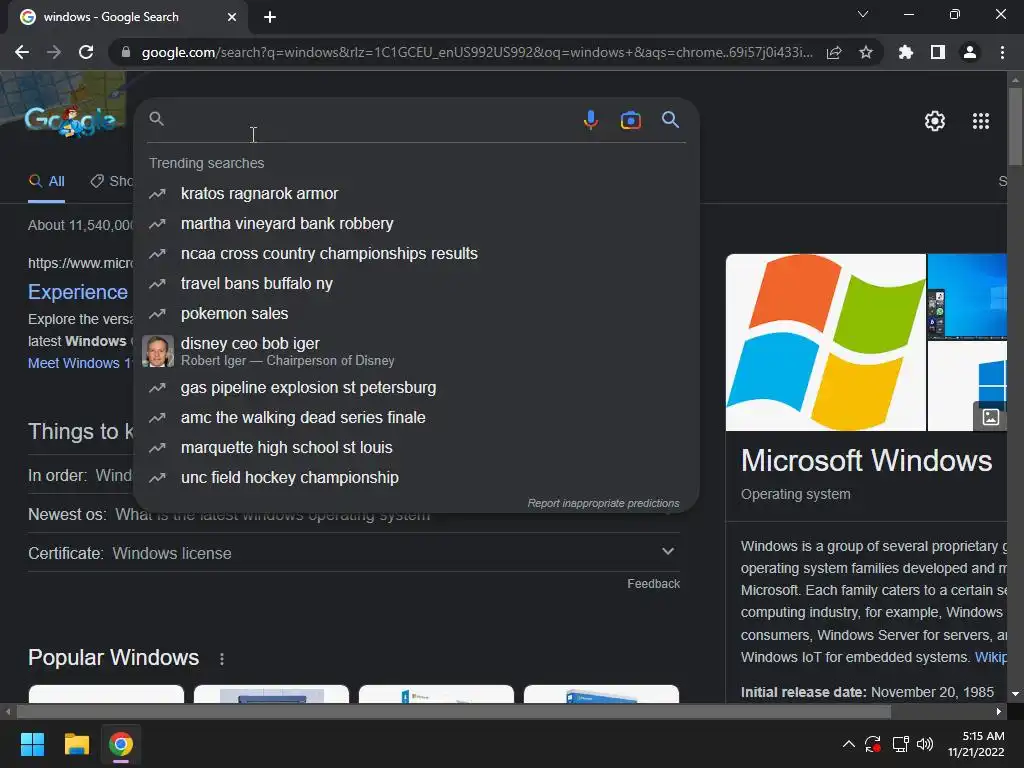The image size is (1024, 768).
Task: Open the network tray icon
Action: click(x=900, y=744)
